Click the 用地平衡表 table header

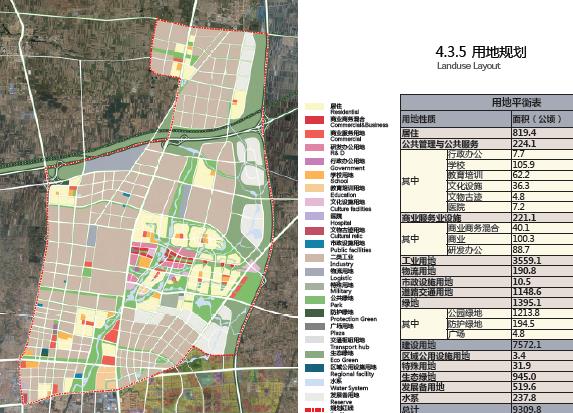click(x=516, y=102)
